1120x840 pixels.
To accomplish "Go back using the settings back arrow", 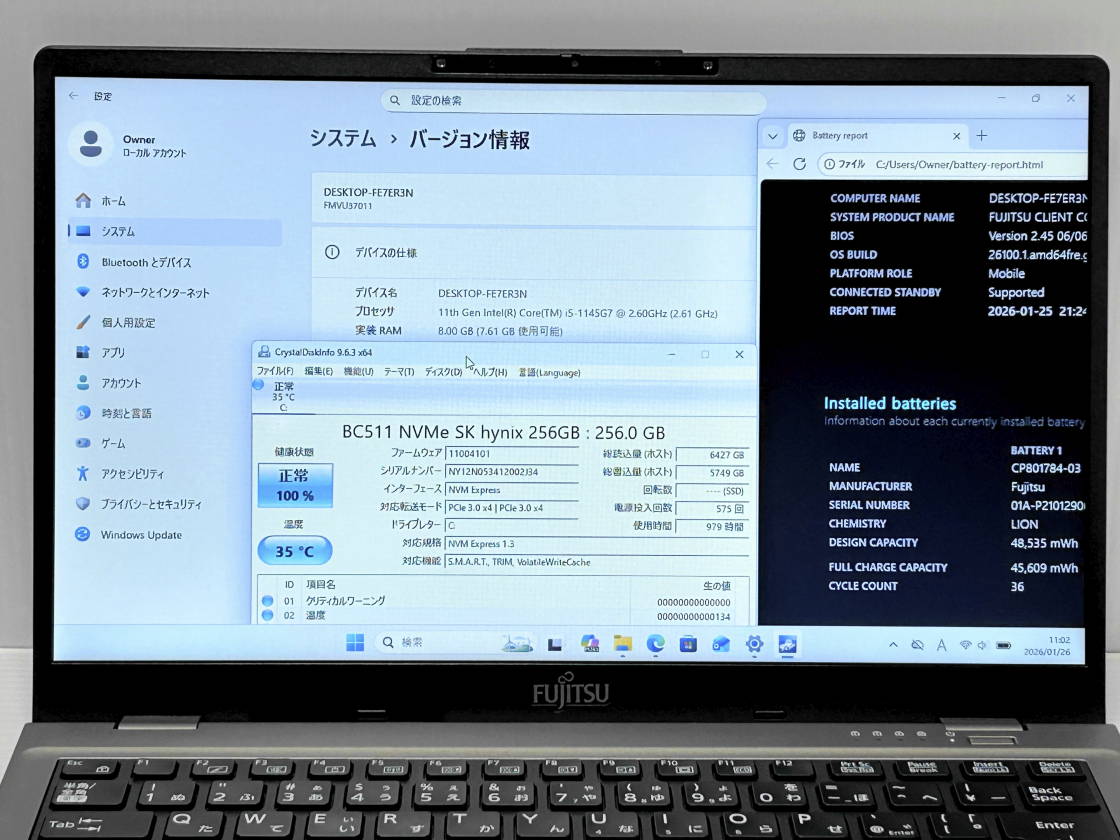I will pos(74,96).
